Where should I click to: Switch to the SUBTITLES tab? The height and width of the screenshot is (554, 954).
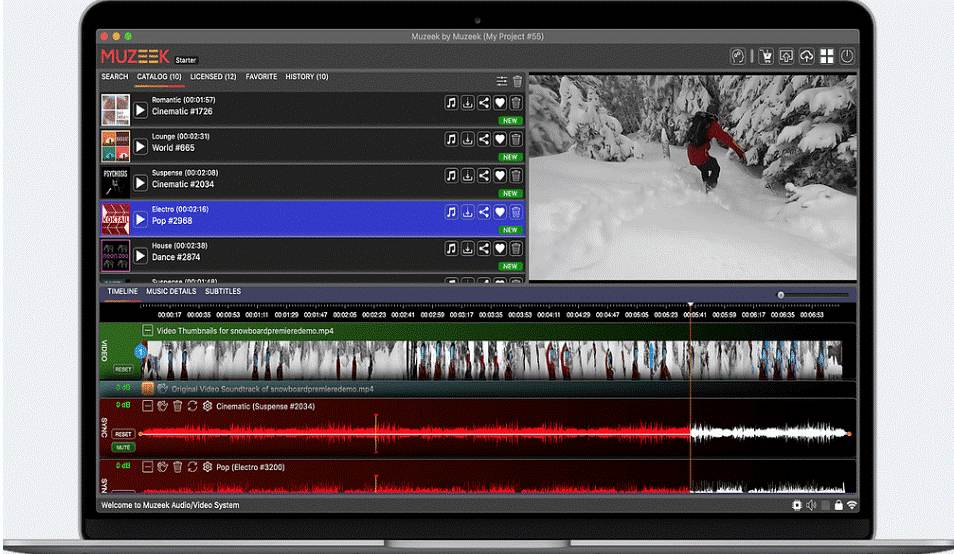coord(223,291)
